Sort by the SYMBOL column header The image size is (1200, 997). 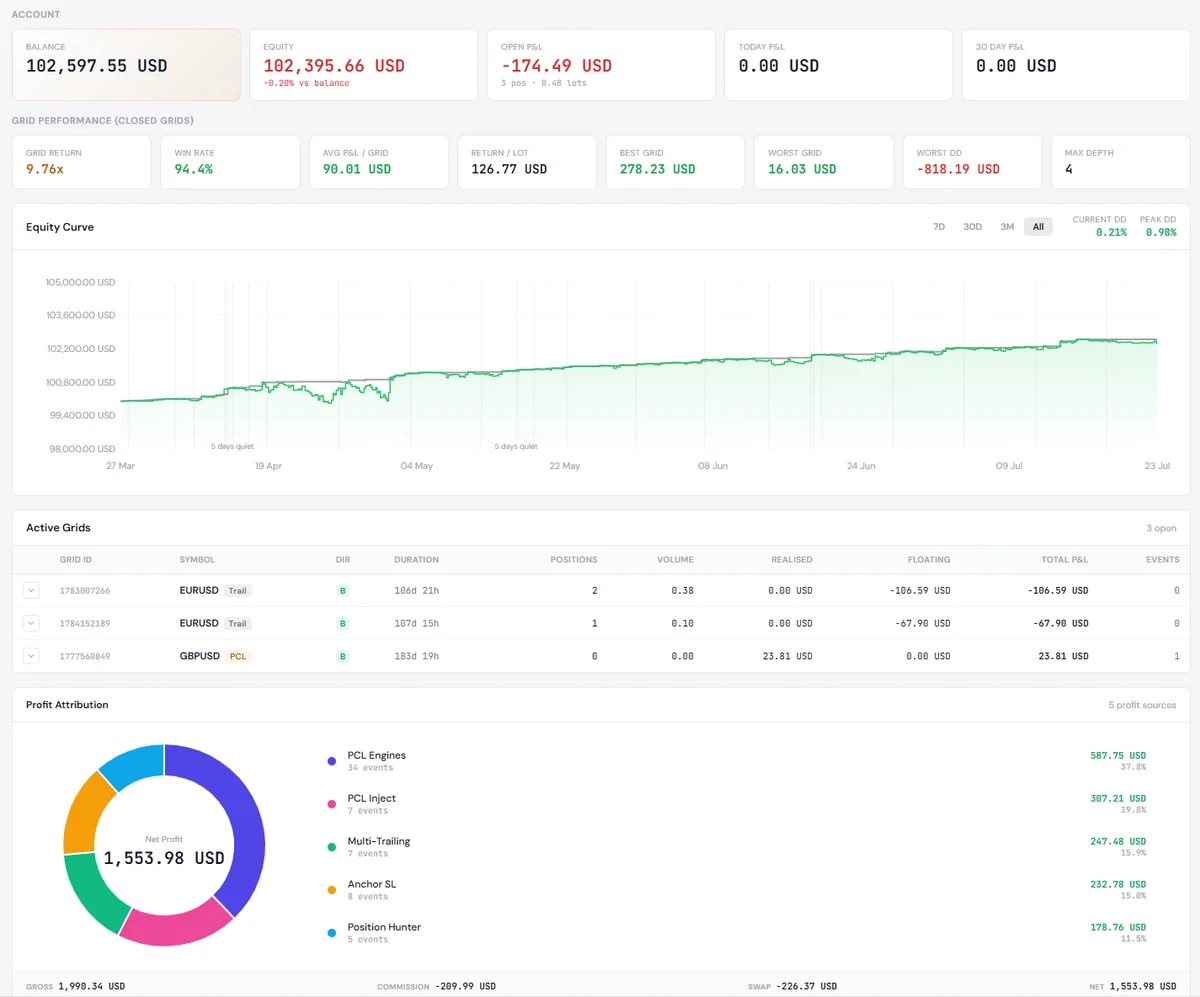point(197,559)
